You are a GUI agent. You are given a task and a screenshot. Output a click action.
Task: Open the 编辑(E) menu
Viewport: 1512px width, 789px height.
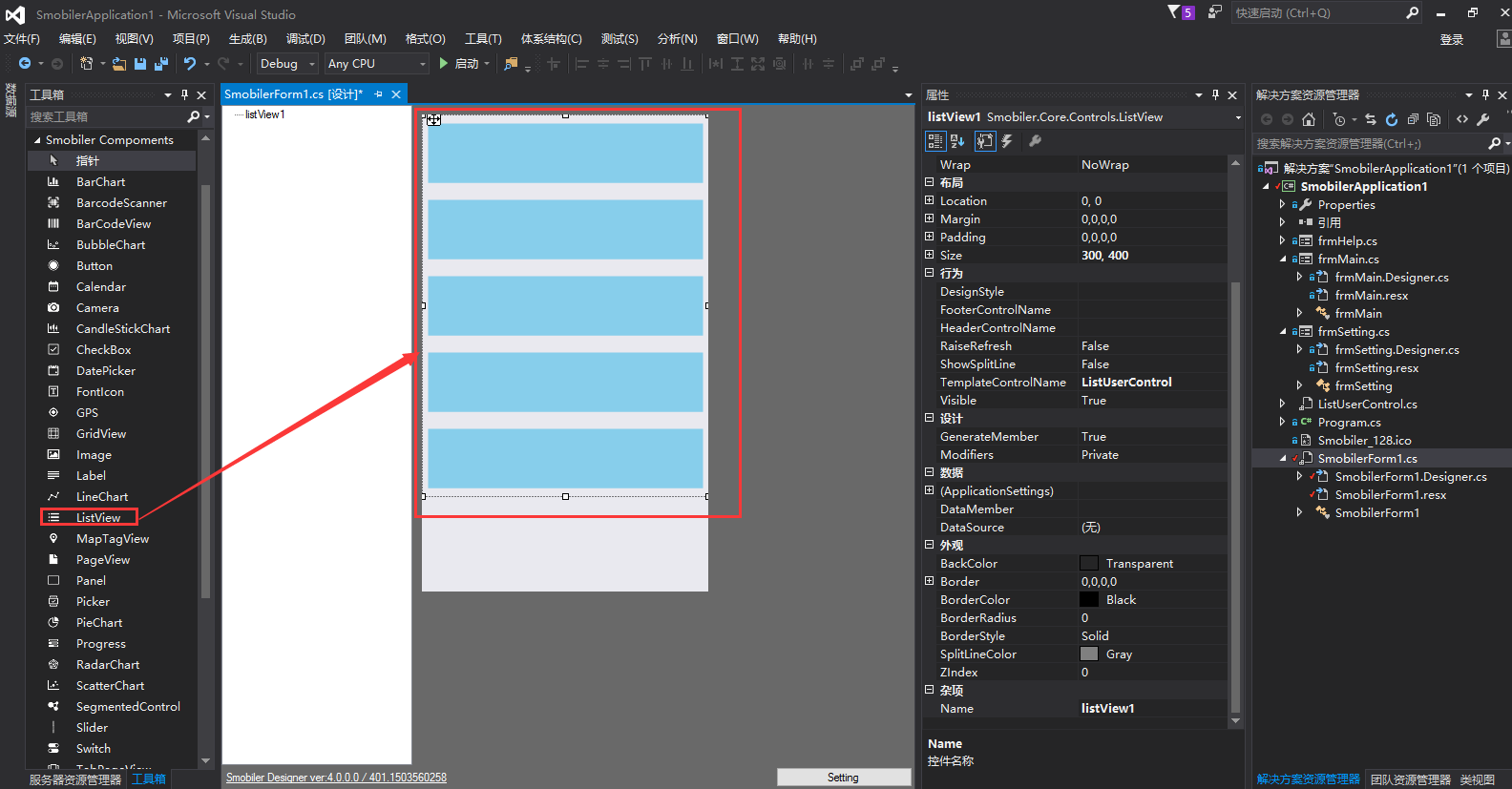tap(77, 39)
